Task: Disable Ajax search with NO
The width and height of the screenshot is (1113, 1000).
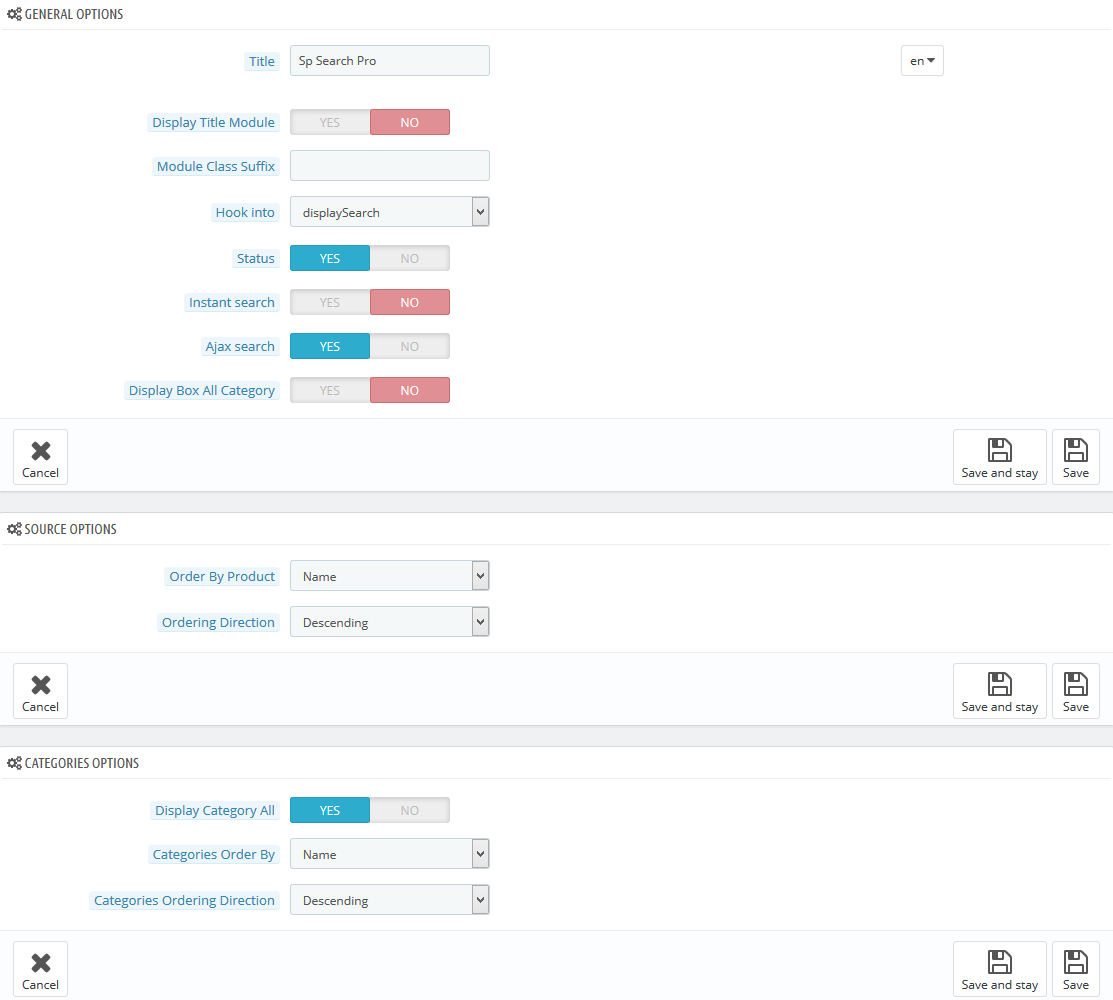Action: [410, 346]
